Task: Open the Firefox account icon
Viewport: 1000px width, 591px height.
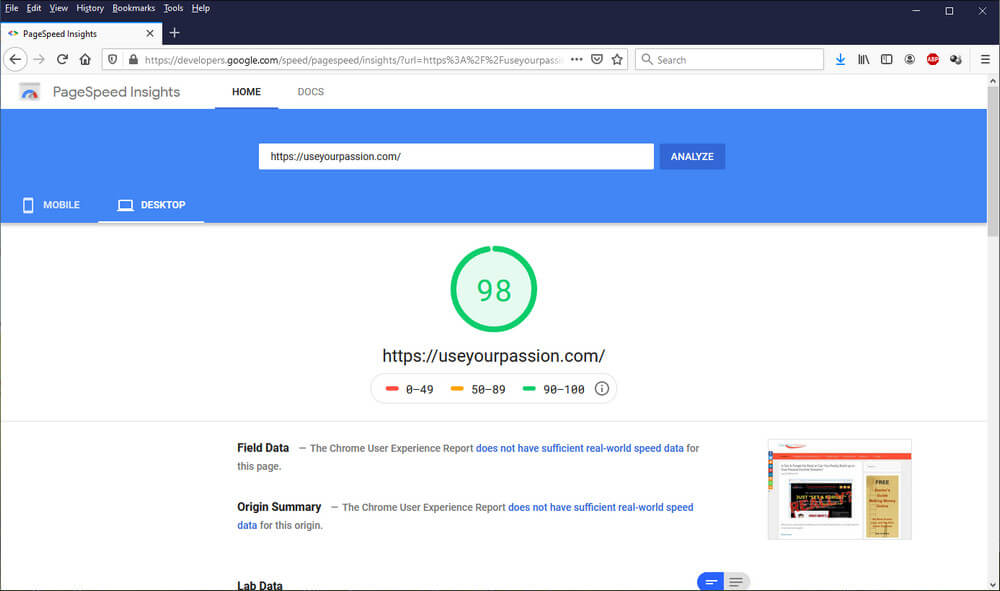Action: (x=909, y=59)
